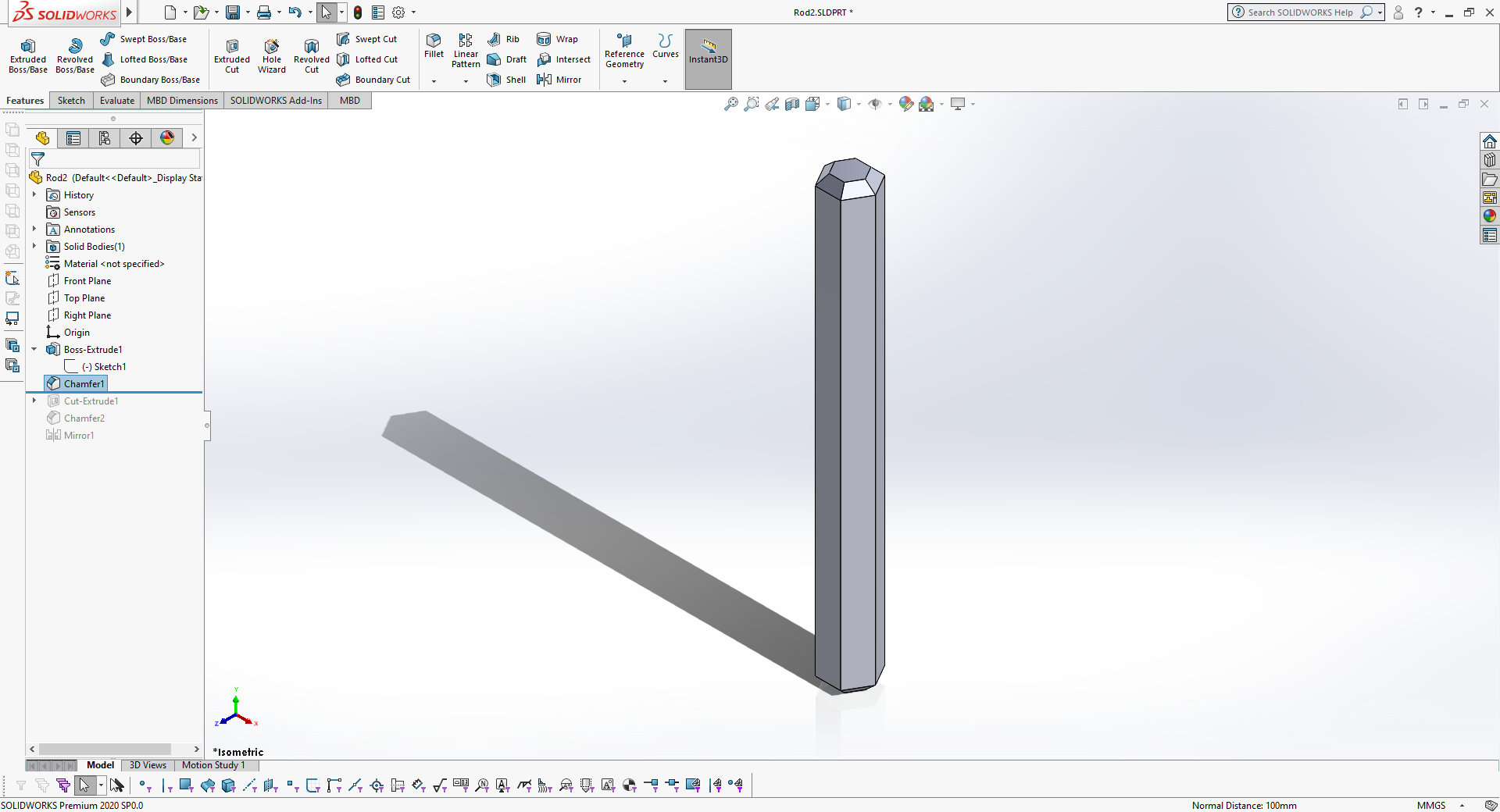Select the Extruded Boss/Base tool
The image size is (1500, 812).
[x=28, y=56]
